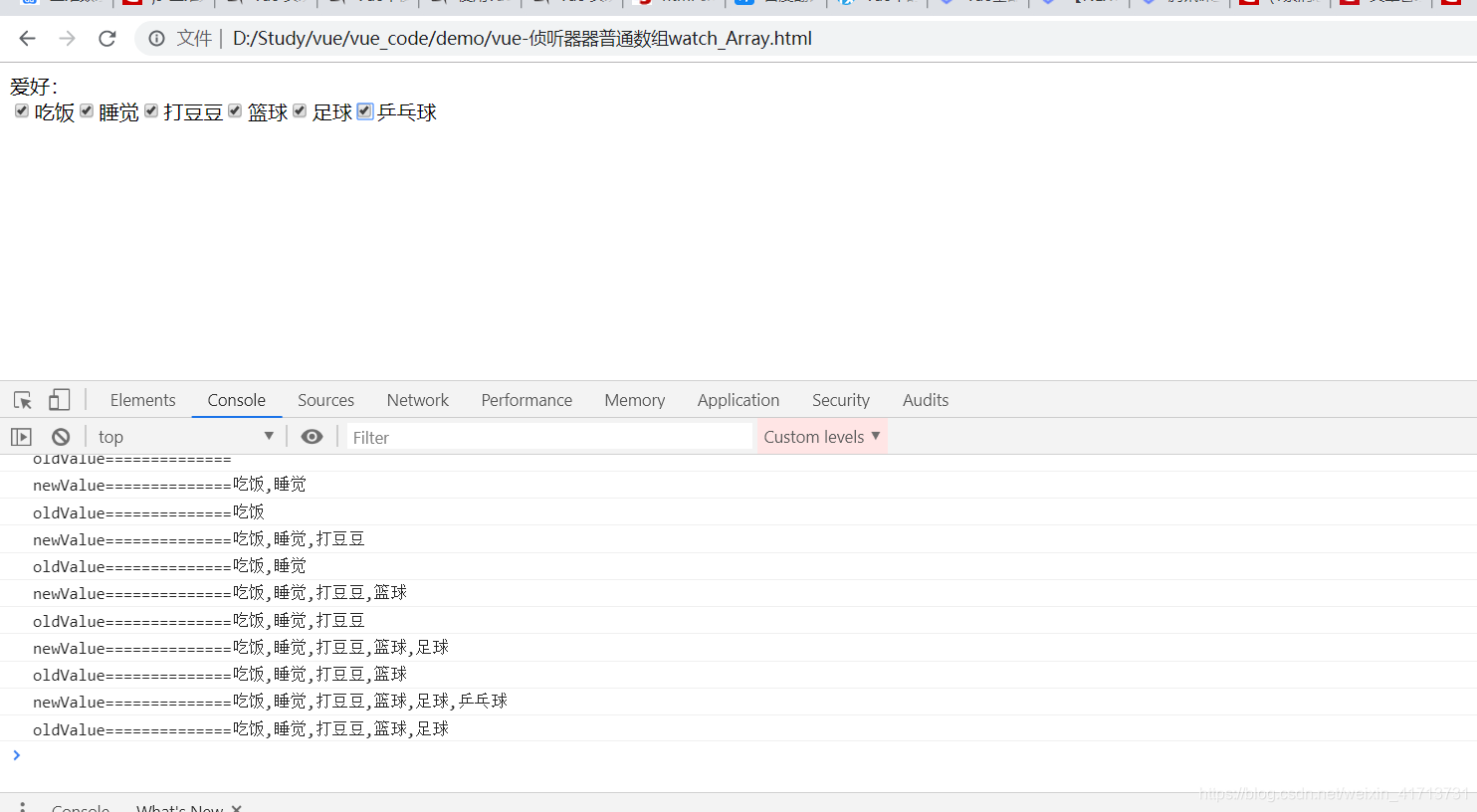Viewport: 1477px width, 812px height.
Task: Click the 爱好: label text
Action: click(34, 87)
